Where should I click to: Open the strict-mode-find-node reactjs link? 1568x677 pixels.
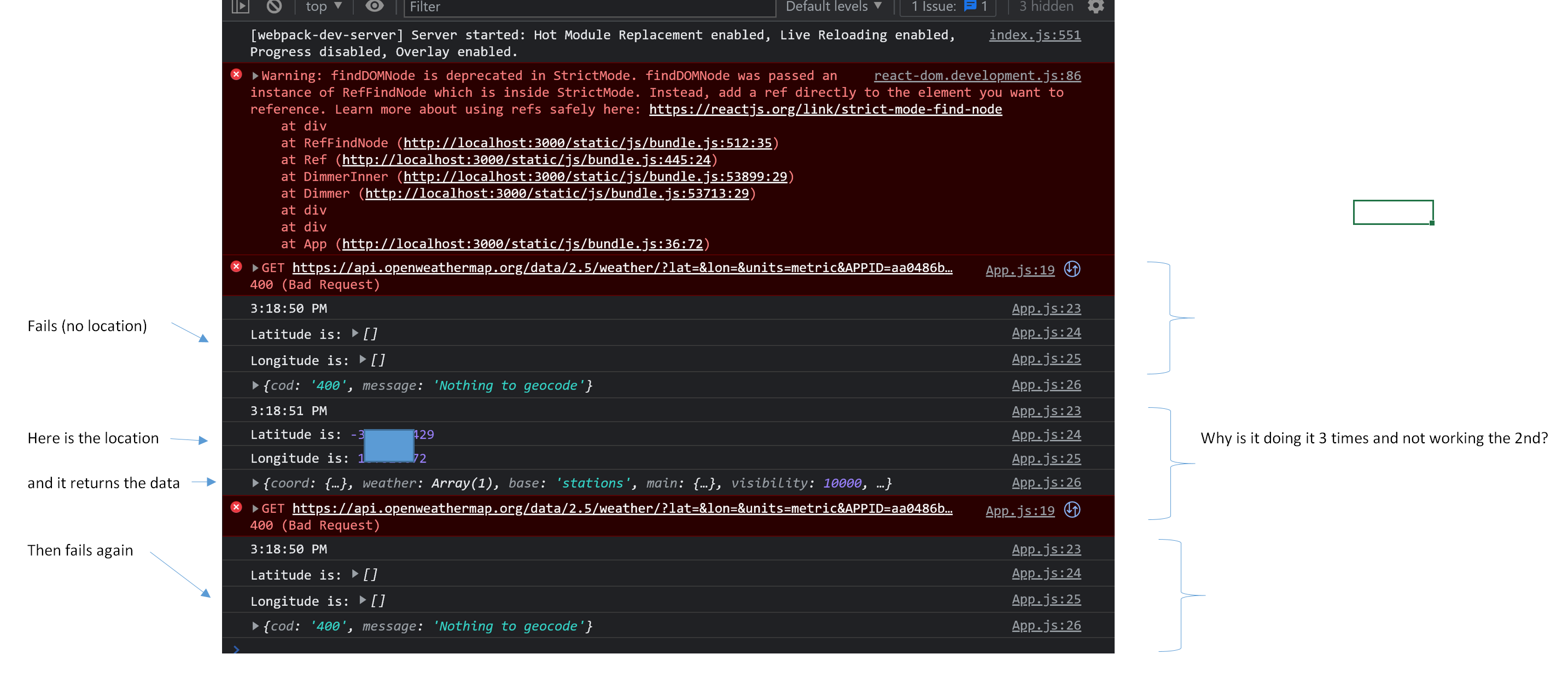(825, 109)
